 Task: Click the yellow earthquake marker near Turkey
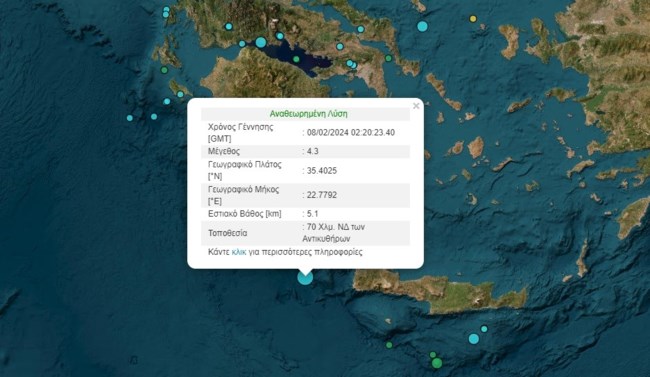[x=473, y=19]
